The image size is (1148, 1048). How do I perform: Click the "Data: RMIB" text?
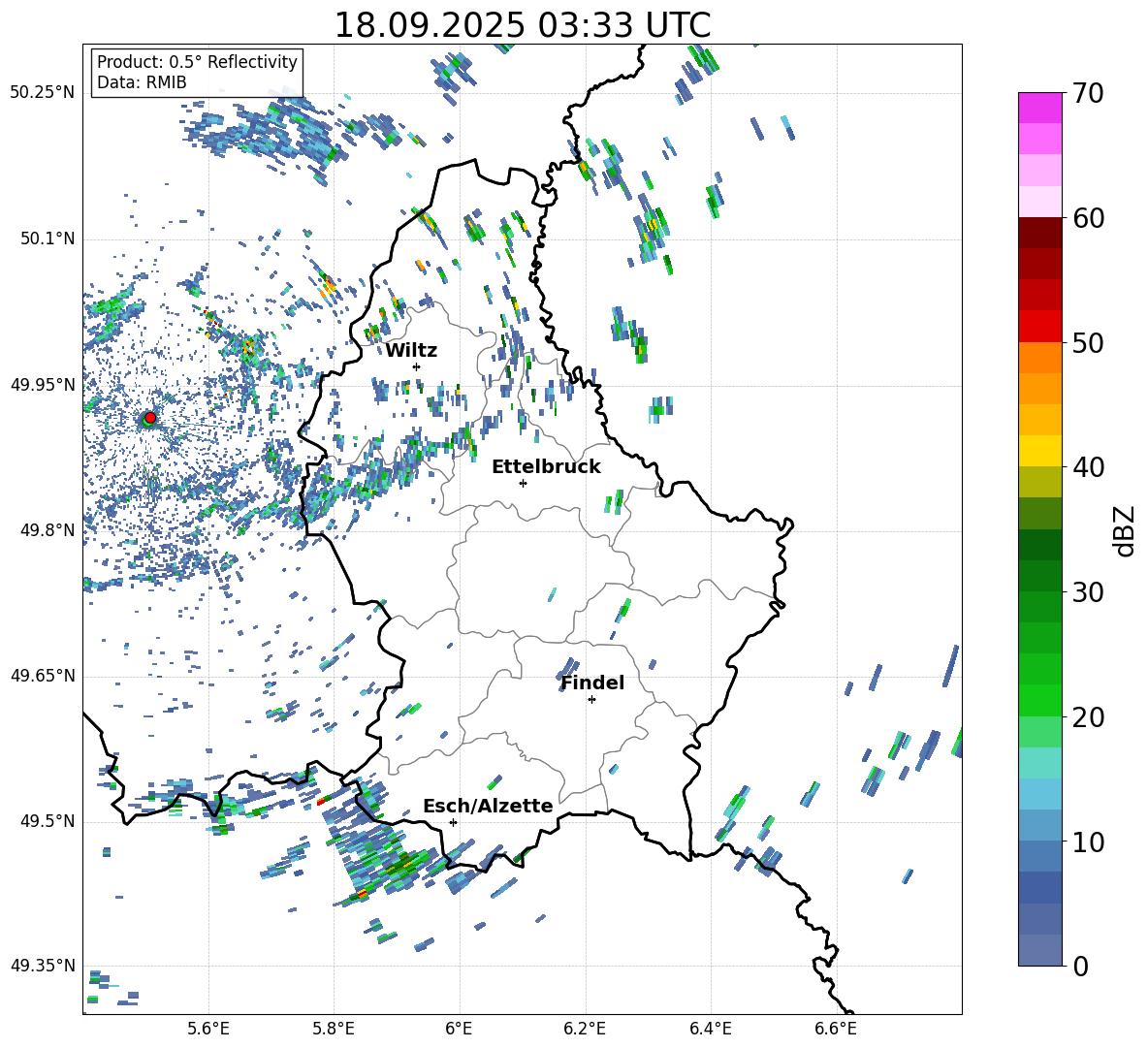(142, 82)
